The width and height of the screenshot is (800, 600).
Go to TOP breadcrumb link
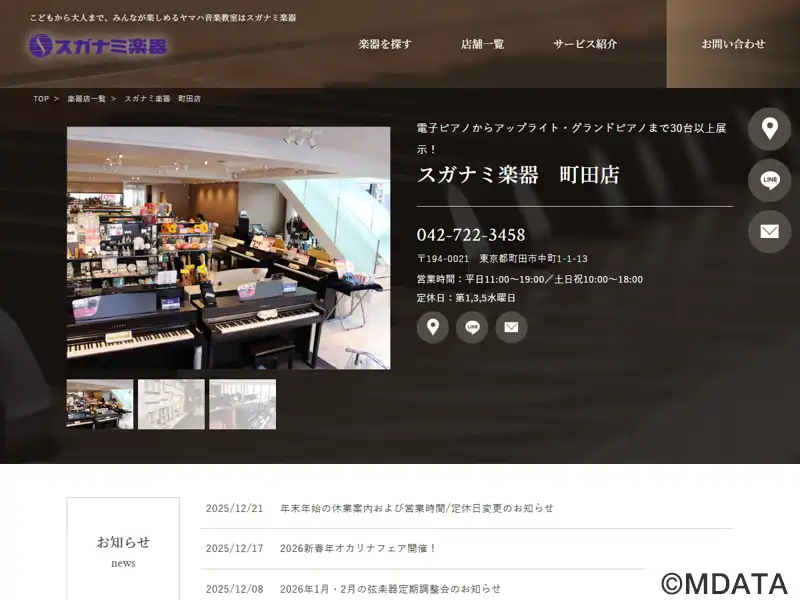click(x=41, y=99)
